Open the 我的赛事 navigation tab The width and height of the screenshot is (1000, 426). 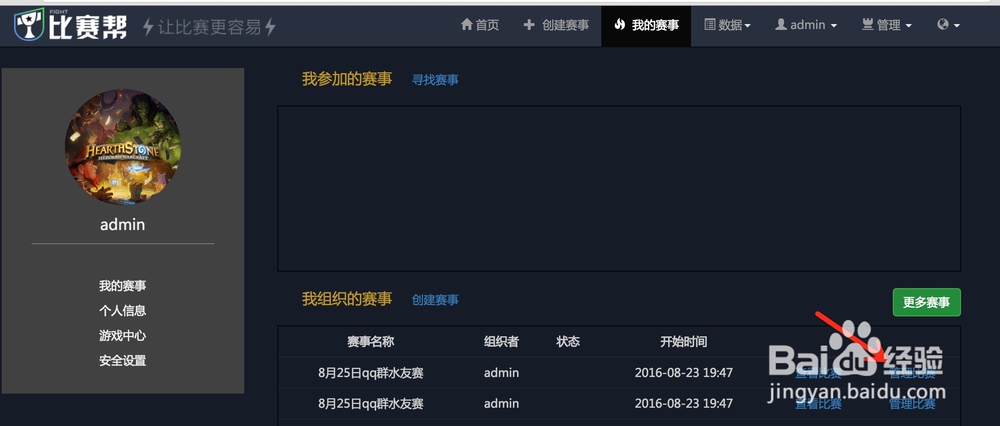pyautogui.click(x=646, y=25)
